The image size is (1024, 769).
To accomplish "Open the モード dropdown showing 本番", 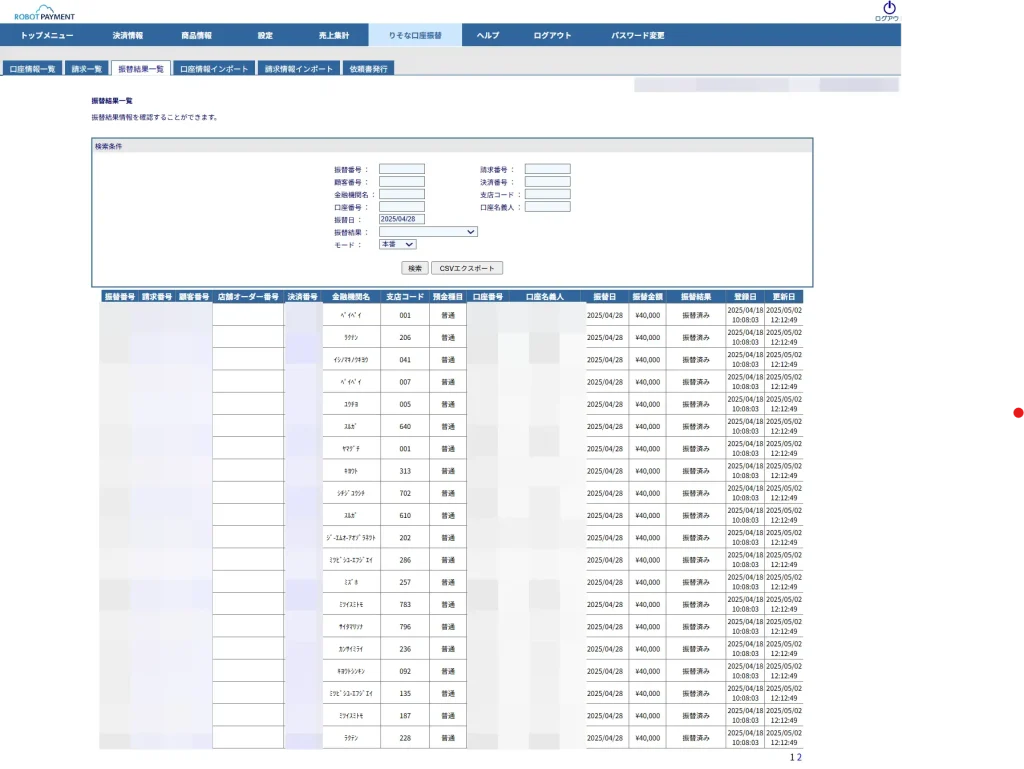I will click(397, 244).
